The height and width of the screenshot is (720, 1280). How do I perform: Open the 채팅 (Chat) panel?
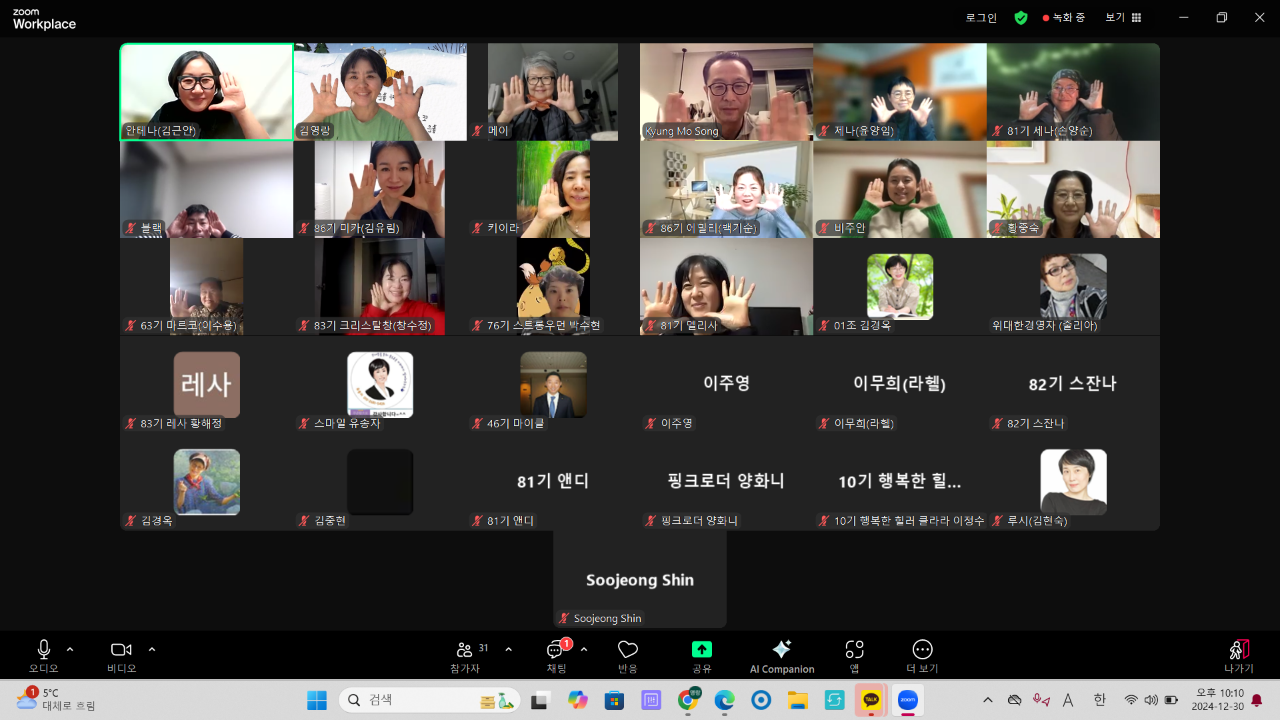556,655
